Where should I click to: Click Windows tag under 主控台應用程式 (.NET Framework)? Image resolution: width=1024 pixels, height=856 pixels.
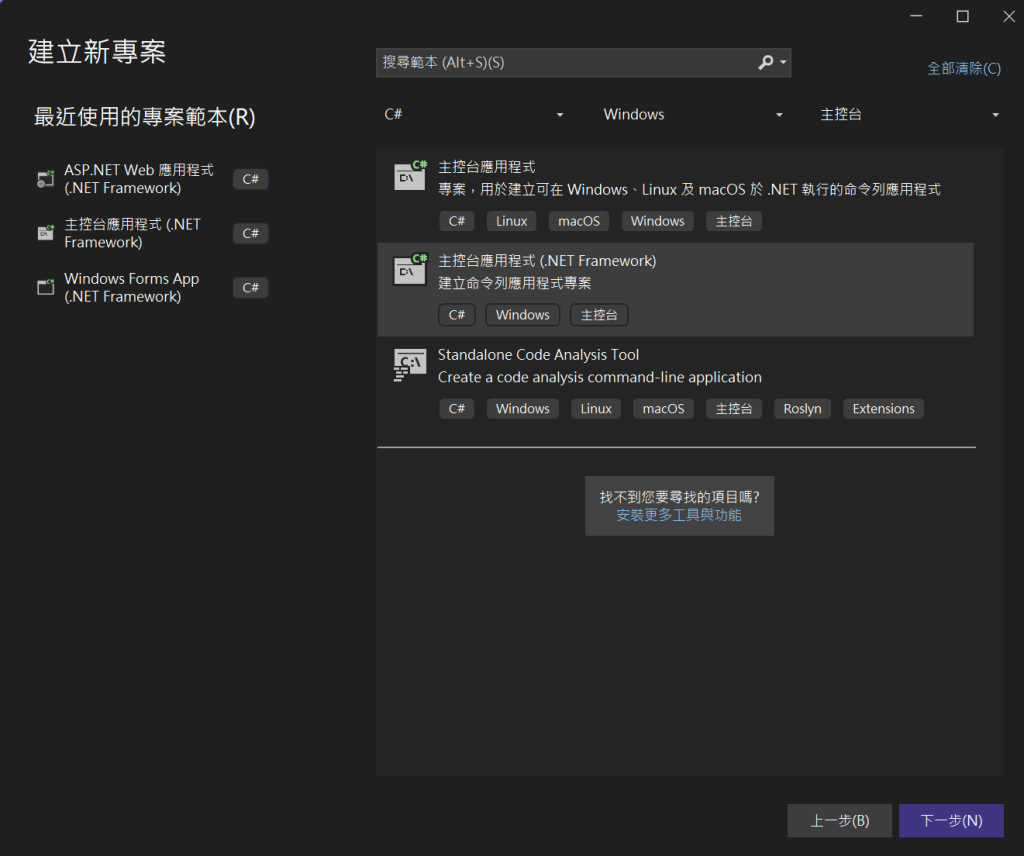(x=522, y=315)
